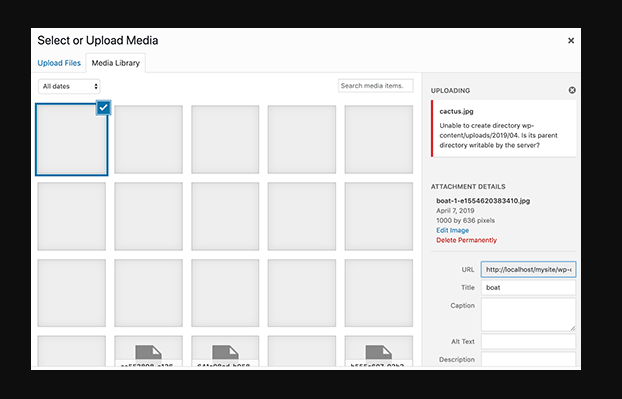
Task: Click the Description input field
Action: 528,359
